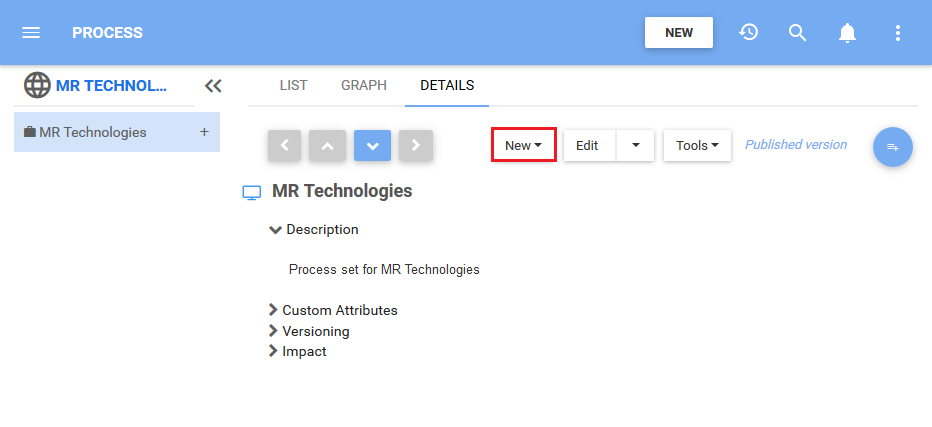Image resolution: width=932 pixels, height=427 pixels.
Task: Navigate down with the blue down-arrow button
Action: coord(373,146)
